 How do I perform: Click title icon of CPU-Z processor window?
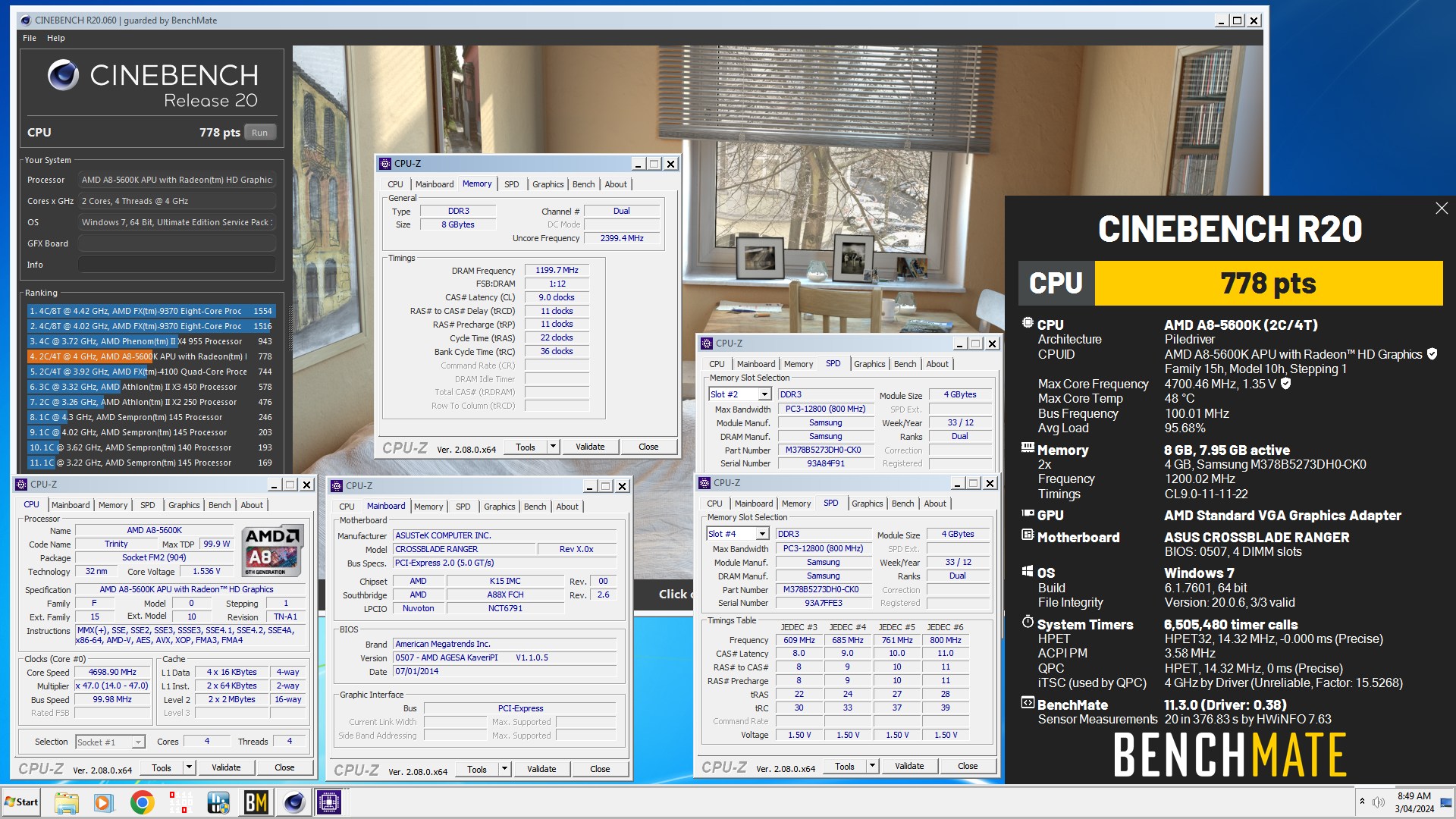pos(21,485)
